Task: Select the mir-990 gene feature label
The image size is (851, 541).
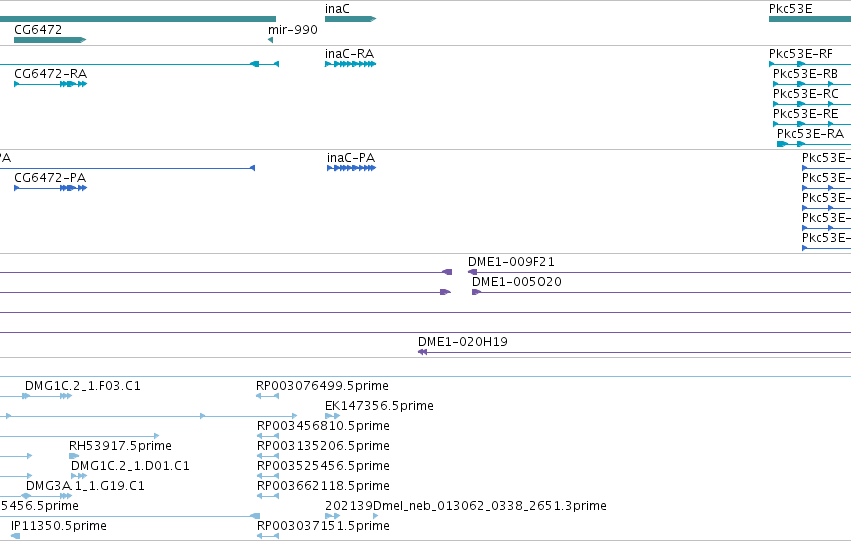Action: point(293,29)
